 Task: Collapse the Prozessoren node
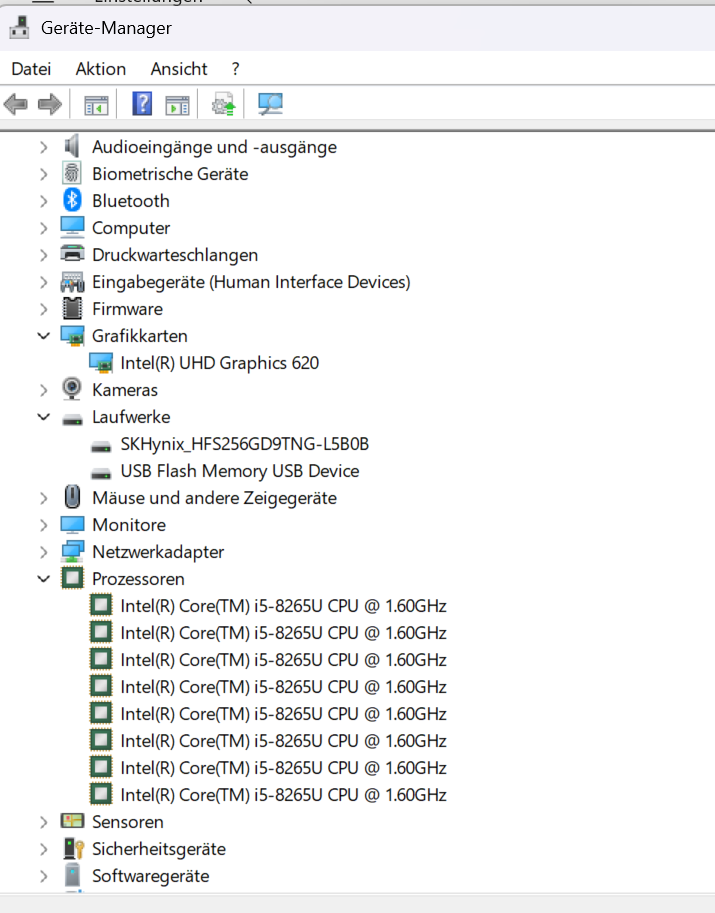[44, 579]
